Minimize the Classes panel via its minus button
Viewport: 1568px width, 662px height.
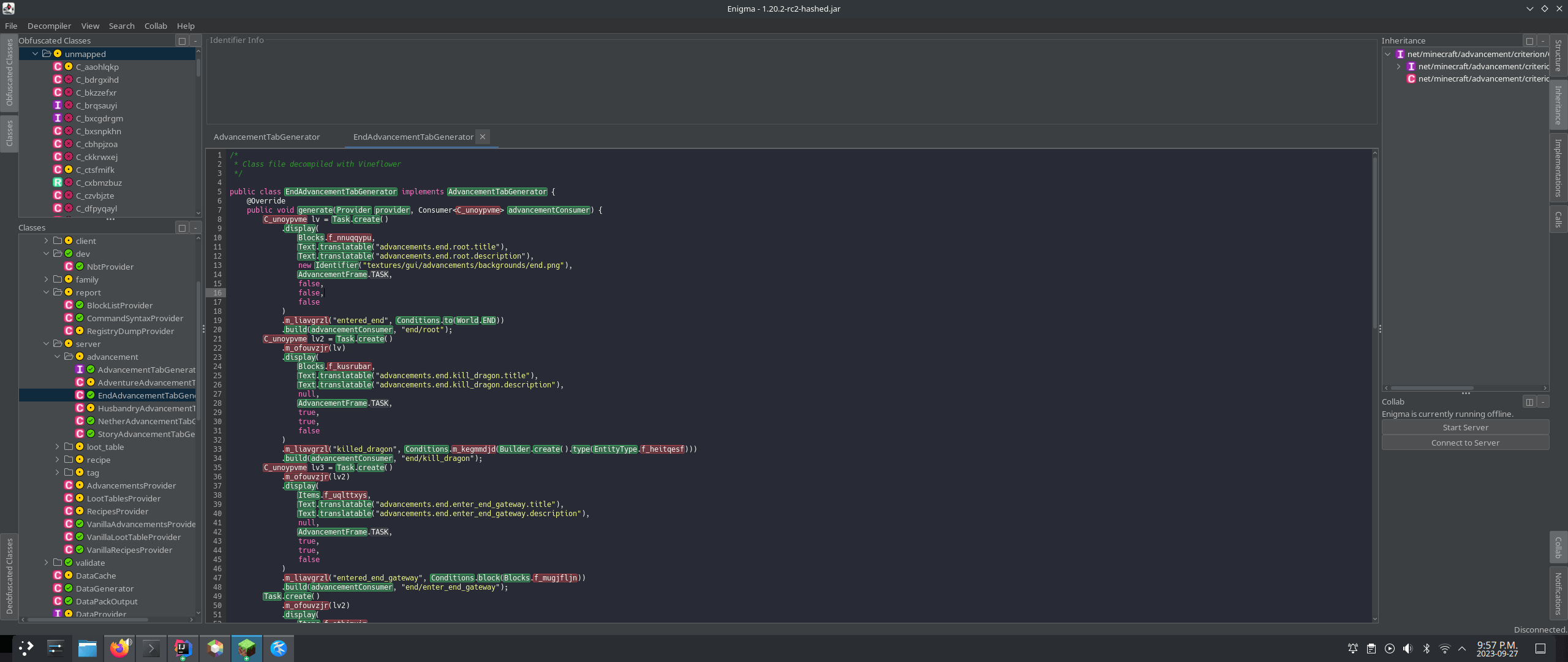click(195, 227)
